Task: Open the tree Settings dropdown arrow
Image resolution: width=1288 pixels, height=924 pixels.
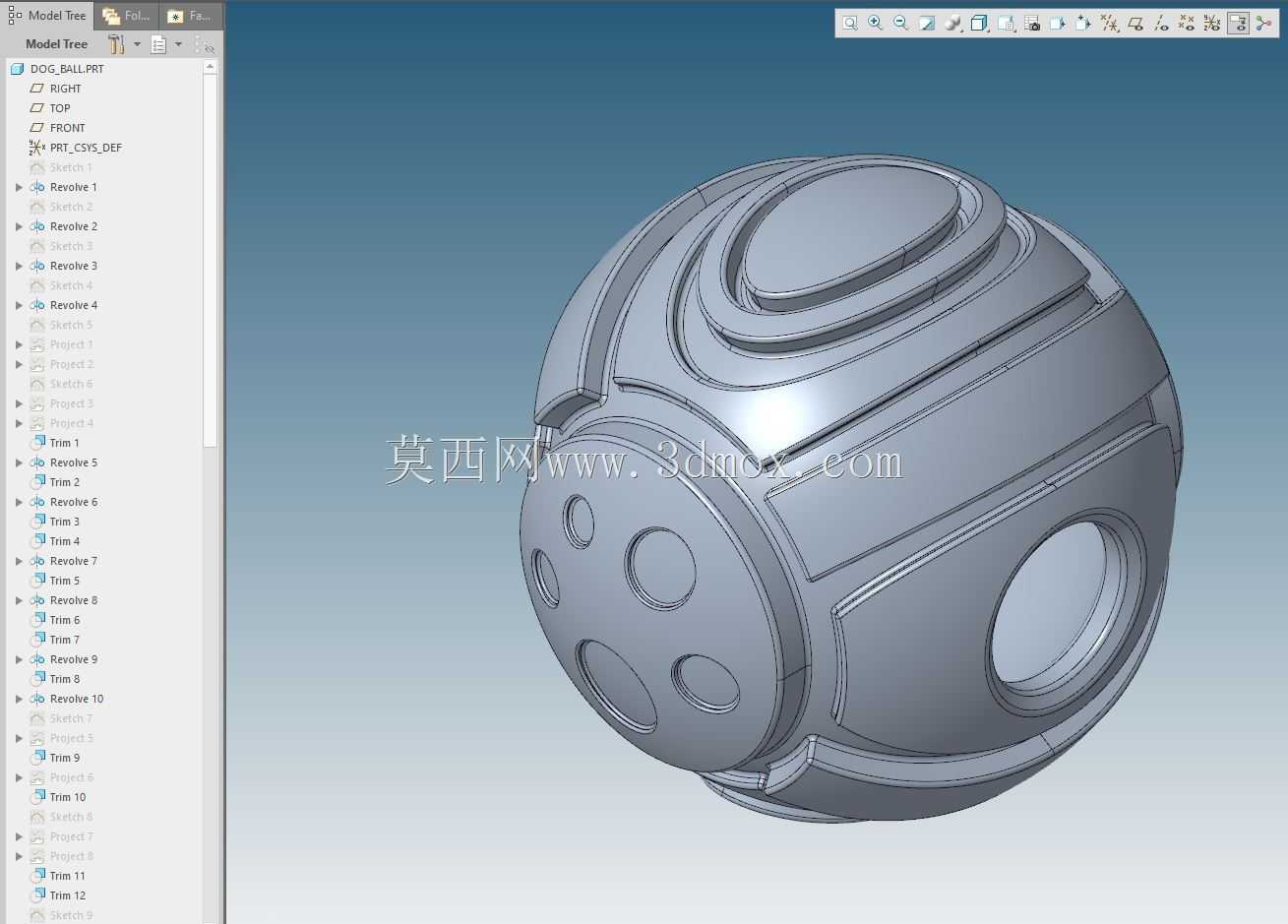Action: (137, 44)
